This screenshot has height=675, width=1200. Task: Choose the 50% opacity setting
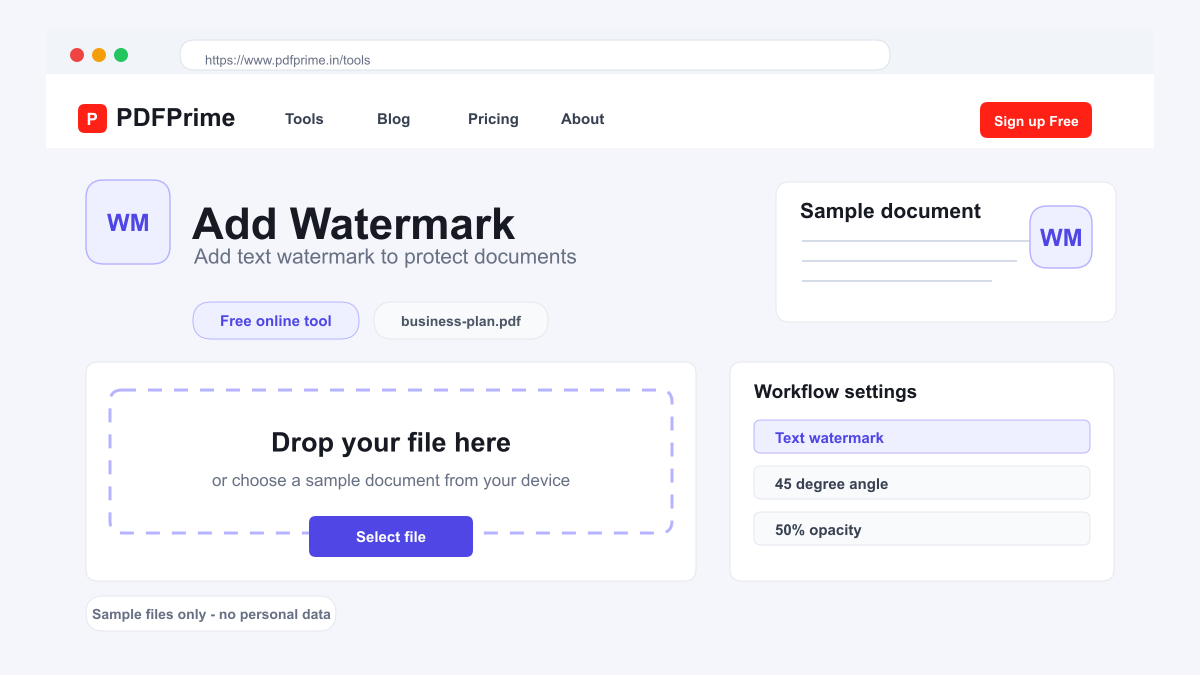pyautogui.click(x=921, y=529)
